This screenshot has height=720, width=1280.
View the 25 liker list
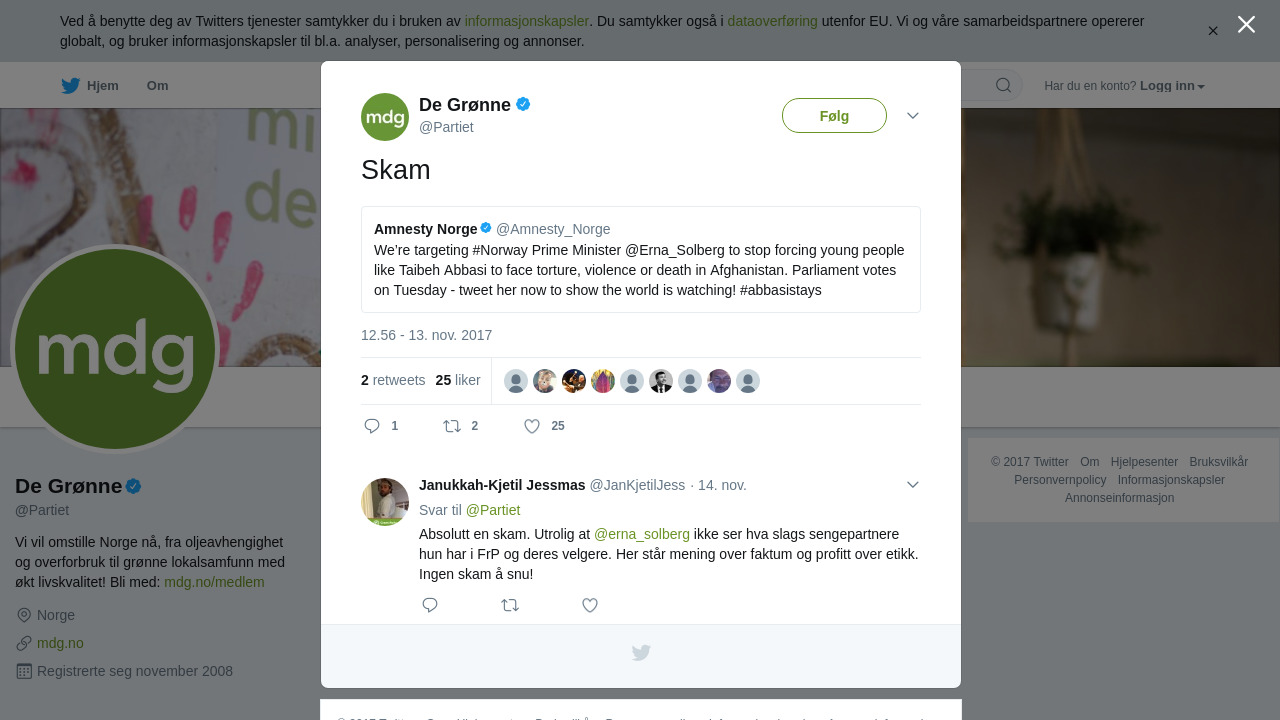(x=458, y=381)
